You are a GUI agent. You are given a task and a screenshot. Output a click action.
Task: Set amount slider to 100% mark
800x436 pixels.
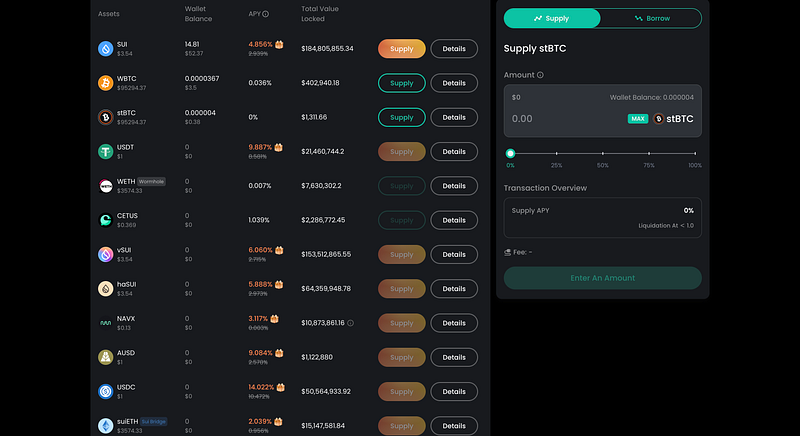[695, 153]
